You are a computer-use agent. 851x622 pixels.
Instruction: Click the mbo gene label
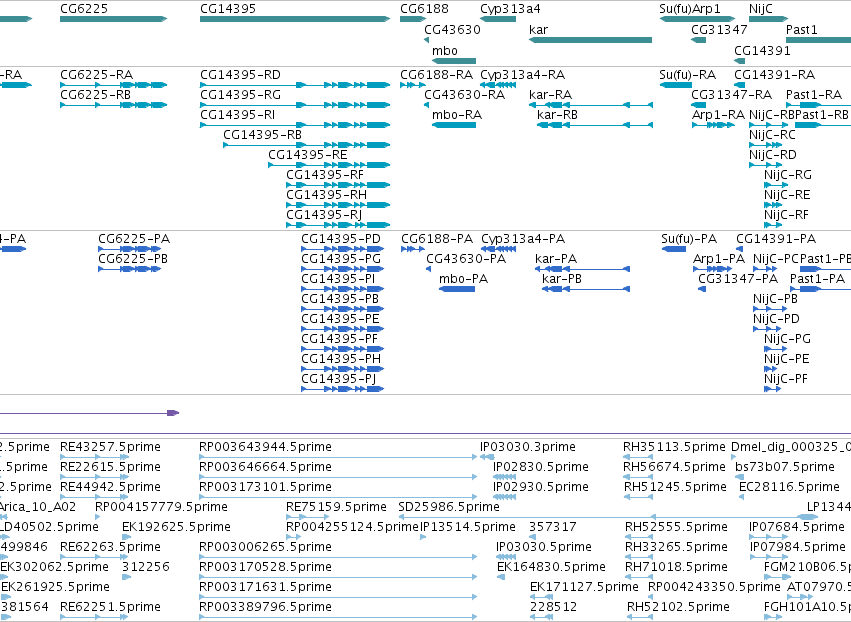coord(445,51)
